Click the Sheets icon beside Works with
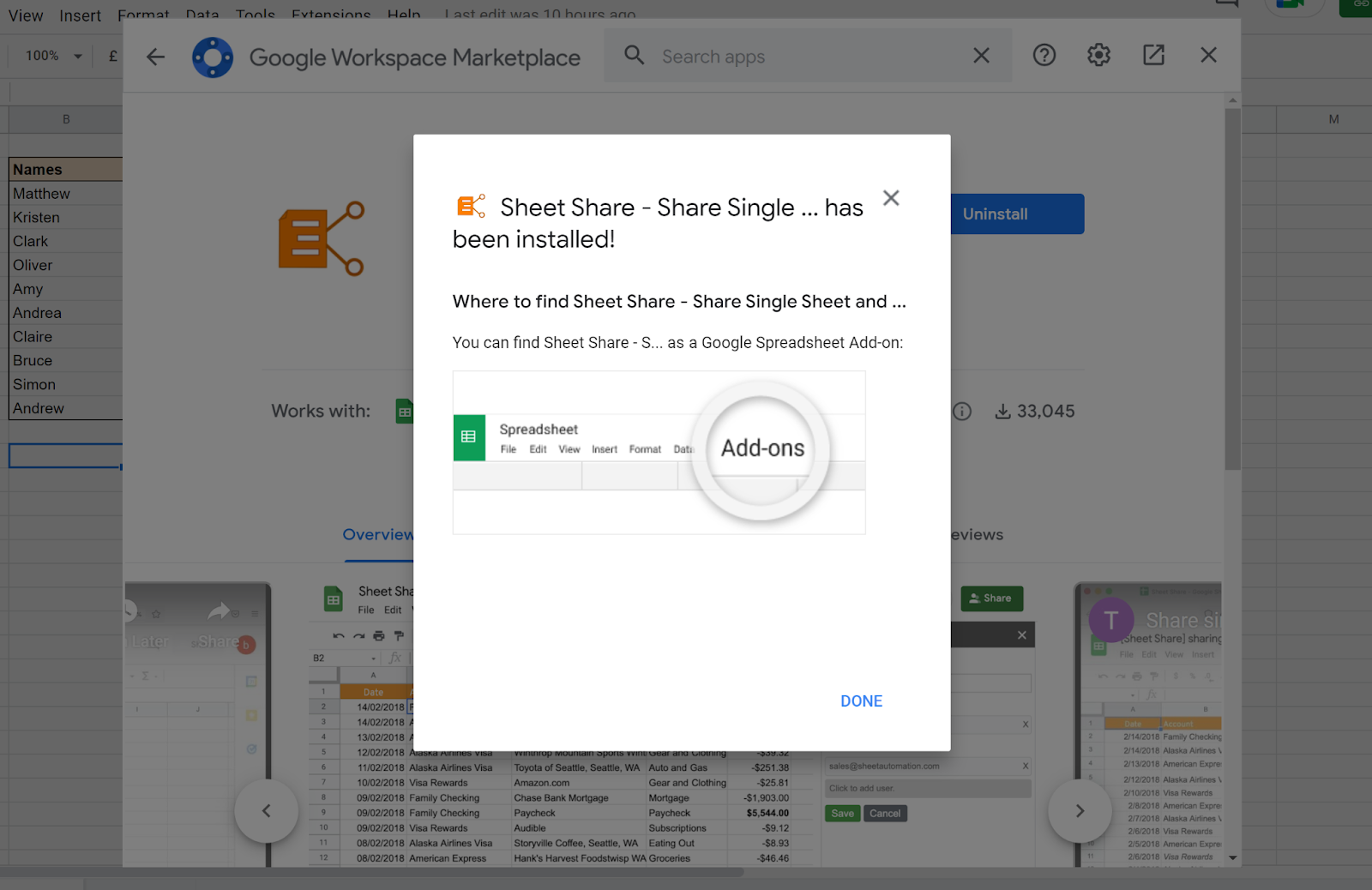 405,412
